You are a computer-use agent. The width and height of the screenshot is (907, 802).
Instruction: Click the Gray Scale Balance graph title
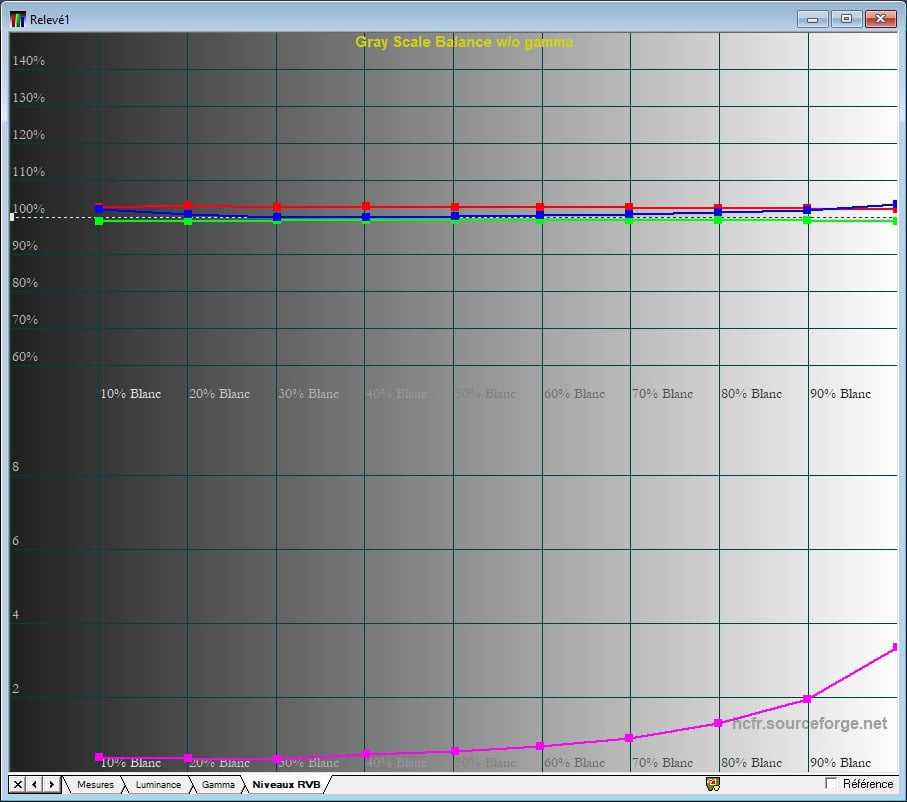[464, 42]
